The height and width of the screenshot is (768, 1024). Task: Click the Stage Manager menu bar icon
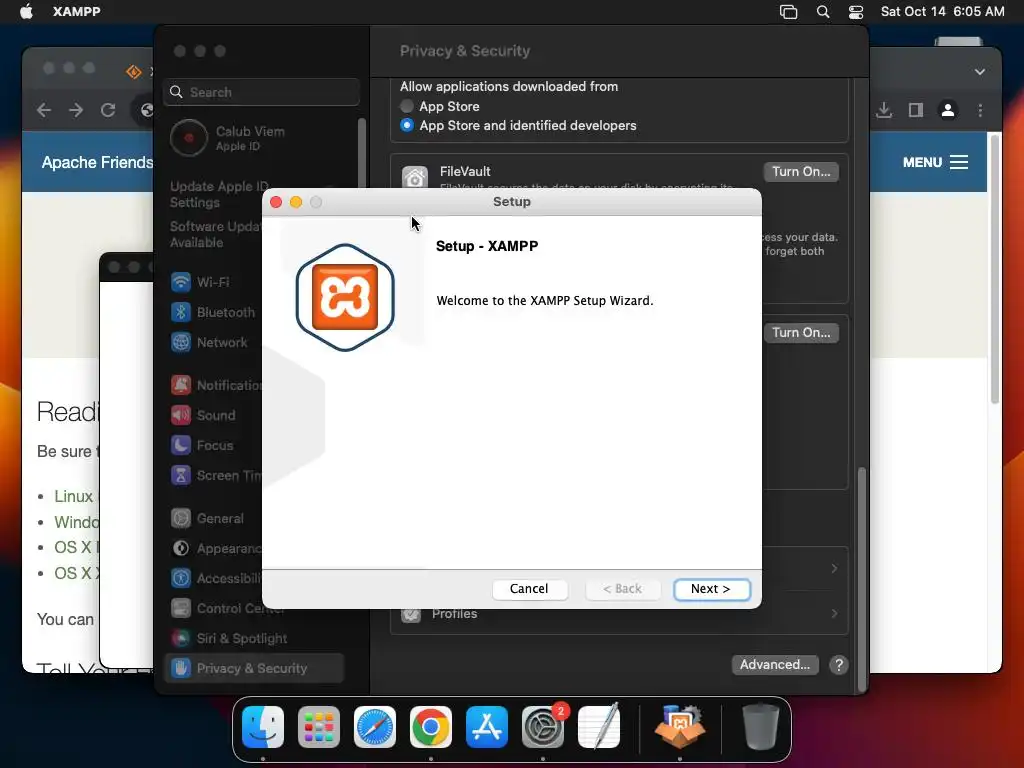click(x=788, y=12)
